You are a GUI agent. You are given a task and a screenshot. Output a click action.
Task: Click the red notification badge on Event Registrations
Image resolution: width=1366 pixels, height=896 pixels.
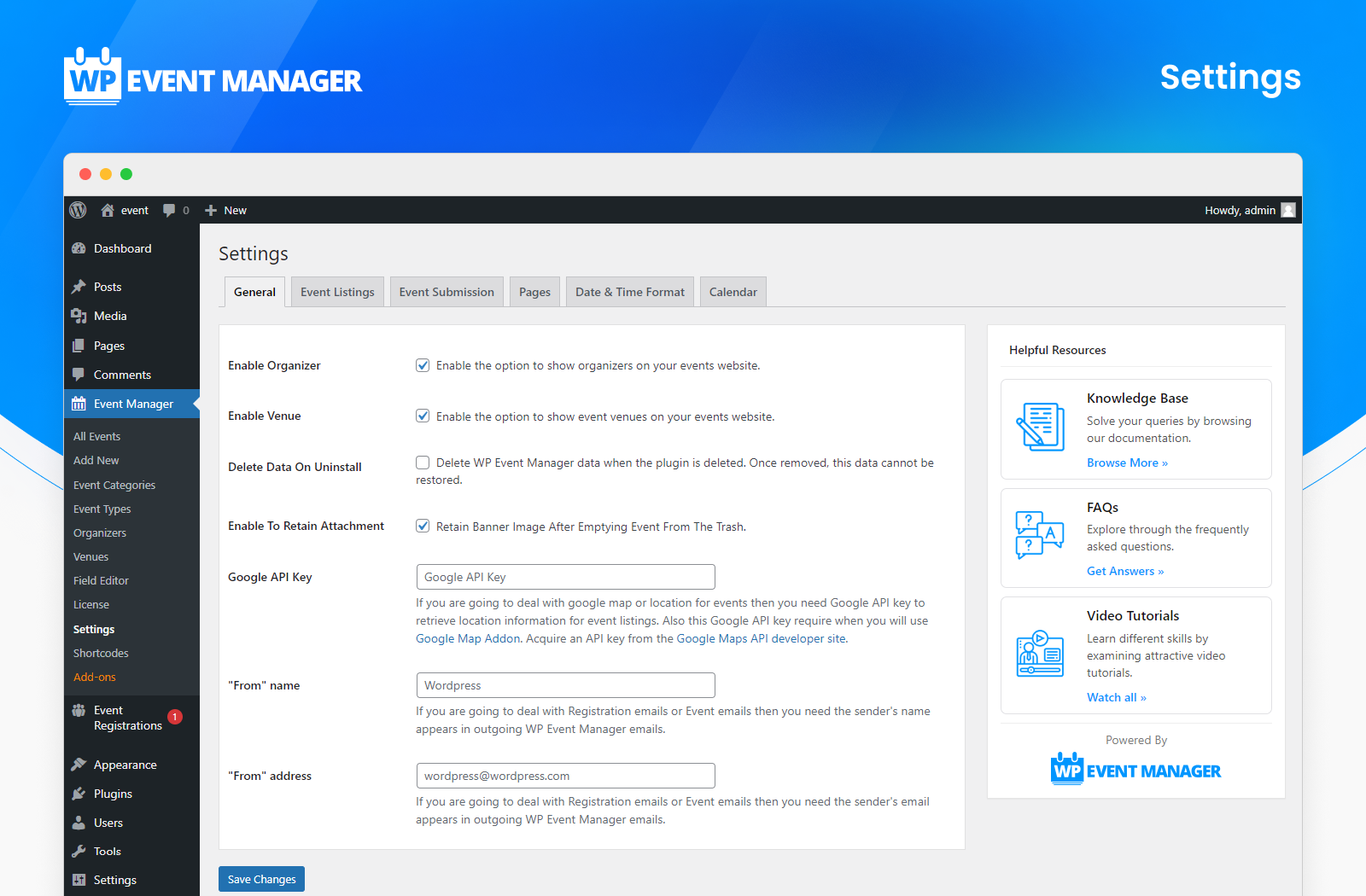175,717
